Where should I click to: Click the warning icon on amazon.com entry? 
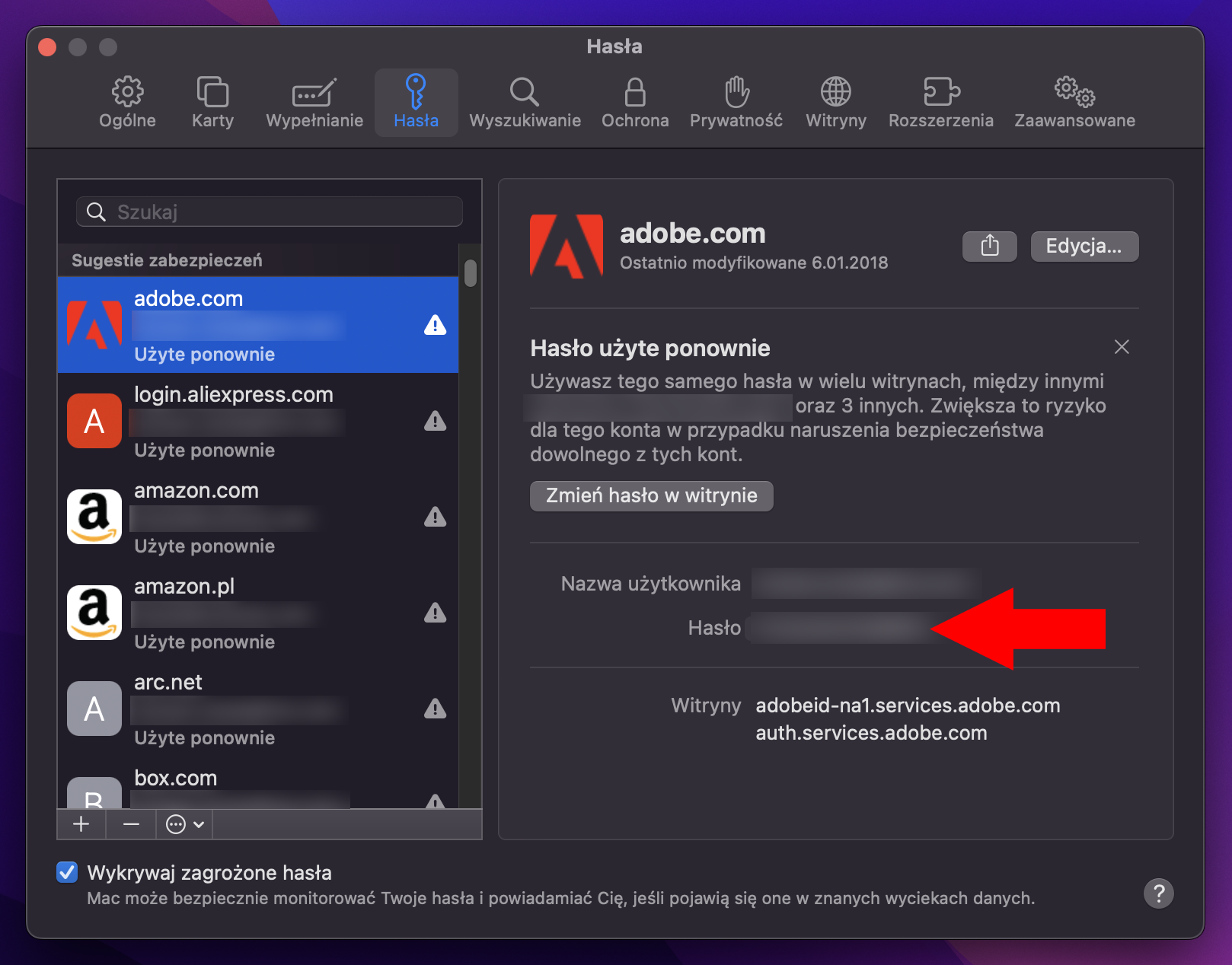point(435,518)
